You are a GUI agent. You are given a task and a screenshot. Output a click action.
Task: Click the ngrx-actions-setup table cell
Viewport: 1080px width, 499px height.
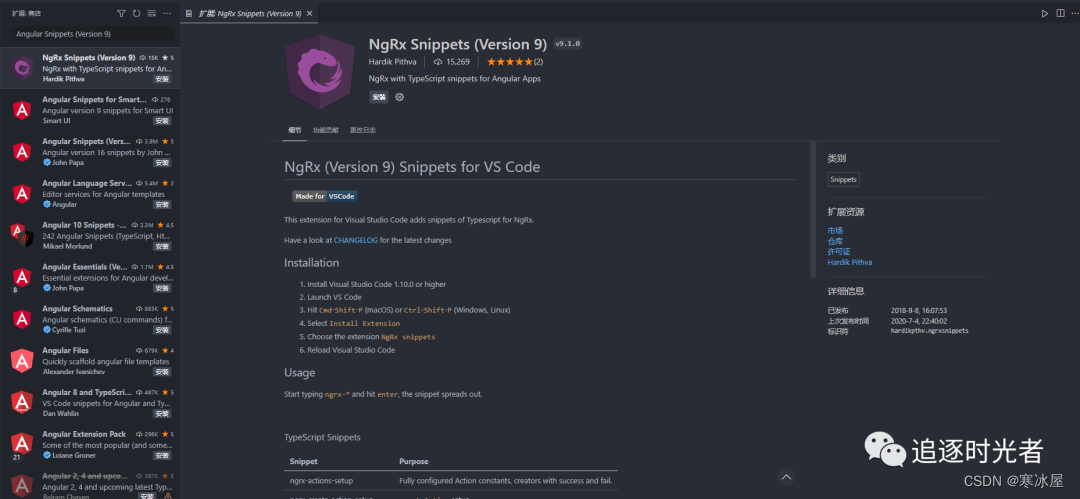click(x=322, y=480)
